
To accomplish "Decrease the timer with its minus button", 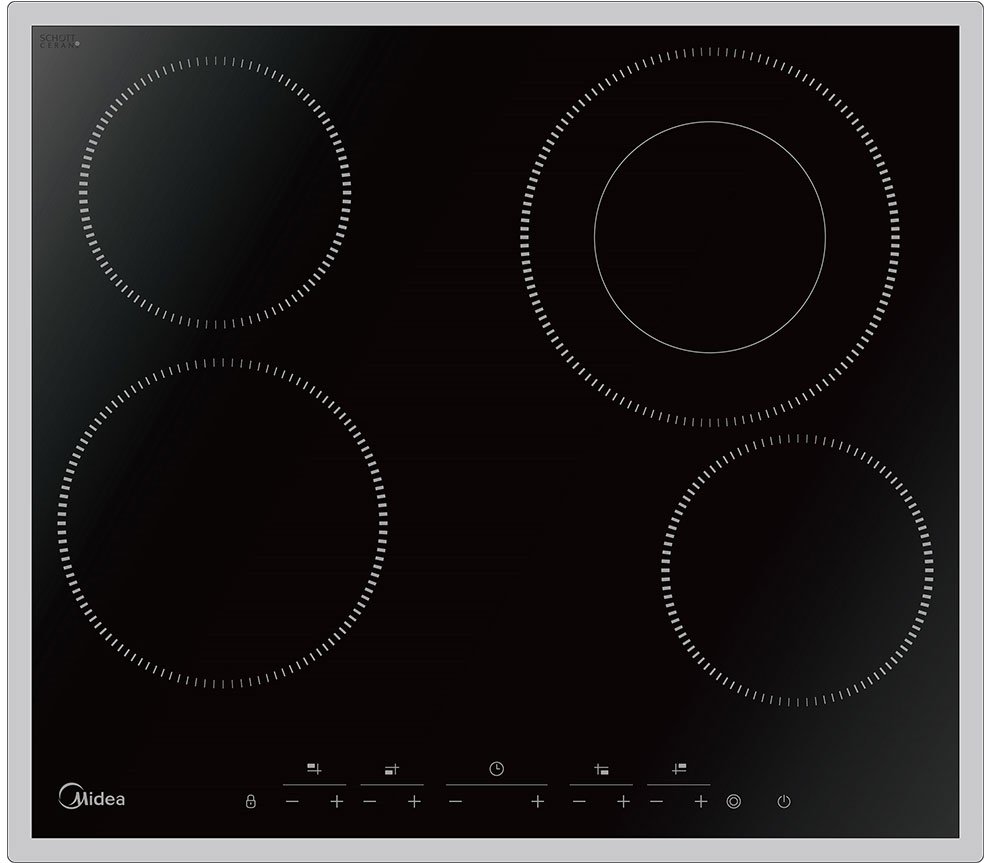I will pos(455,801).
